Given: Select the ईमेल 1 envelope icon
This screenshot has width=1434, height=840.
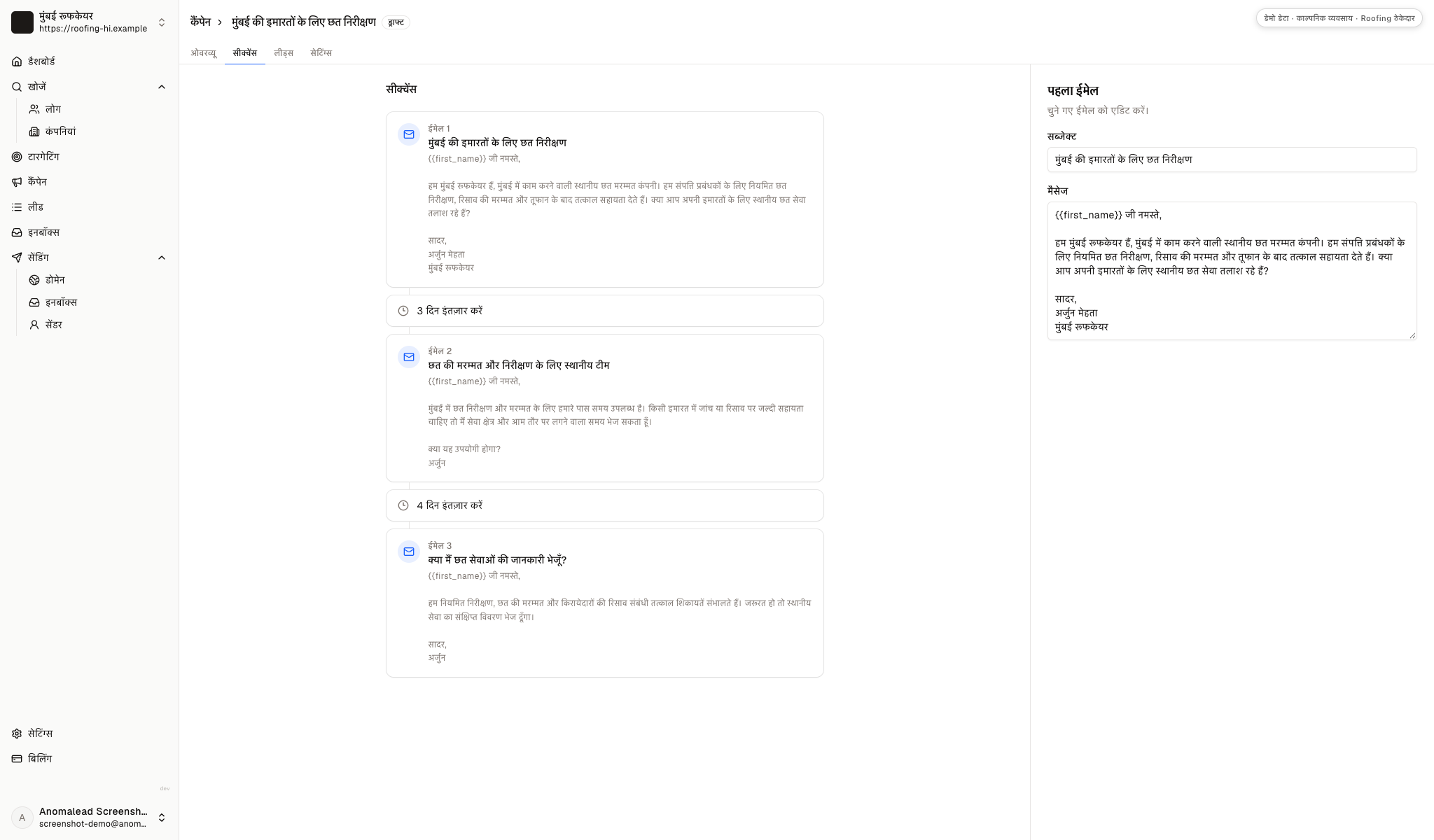Looking at the screenshot, I should [x=409, y=134].
